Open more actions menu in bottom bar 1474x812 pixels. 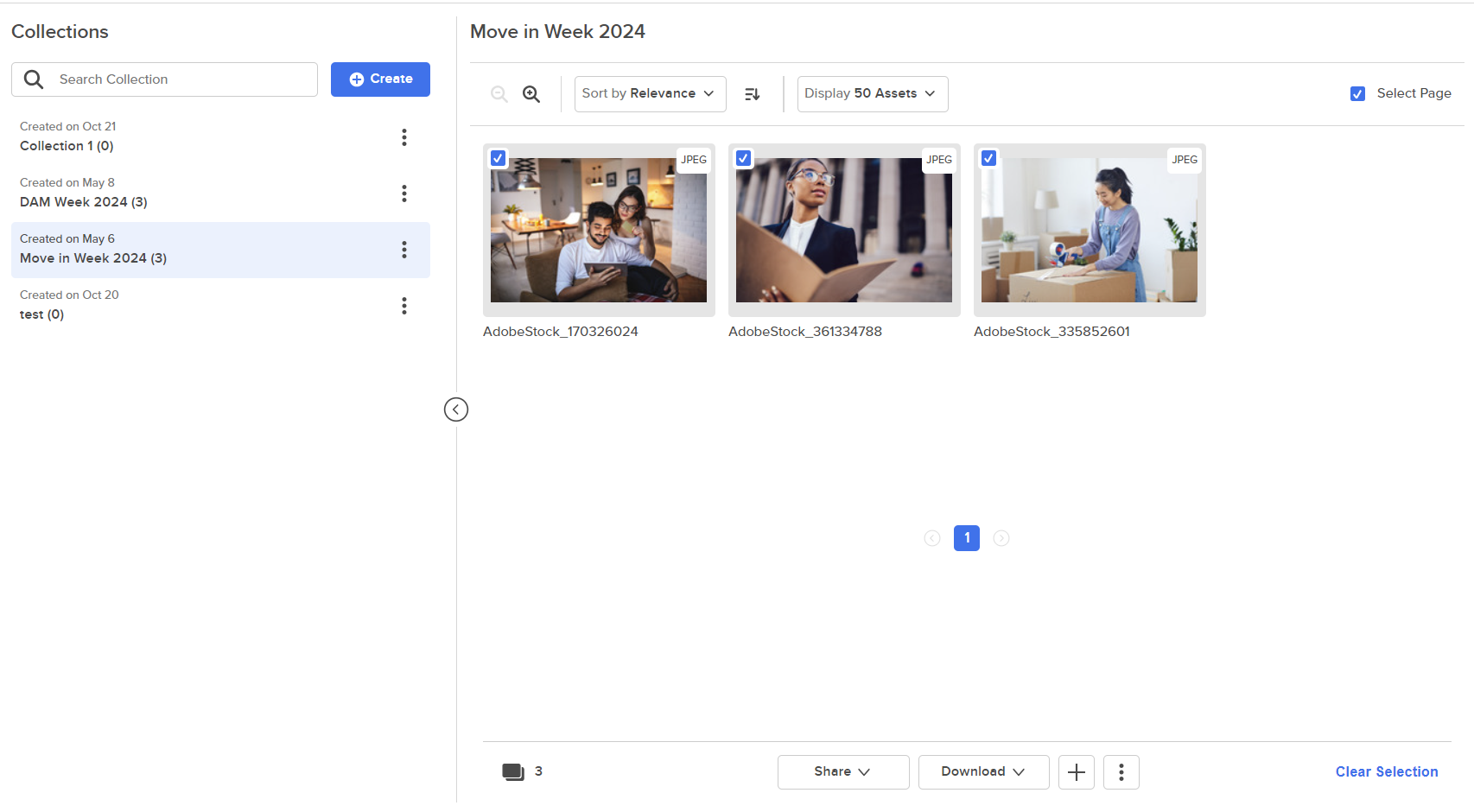click(x=1121, y=772)
